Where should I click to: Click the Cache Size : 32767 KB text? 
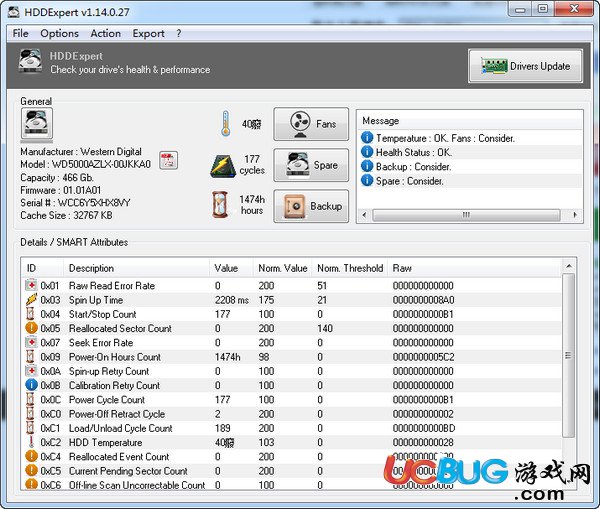(66, 215)
